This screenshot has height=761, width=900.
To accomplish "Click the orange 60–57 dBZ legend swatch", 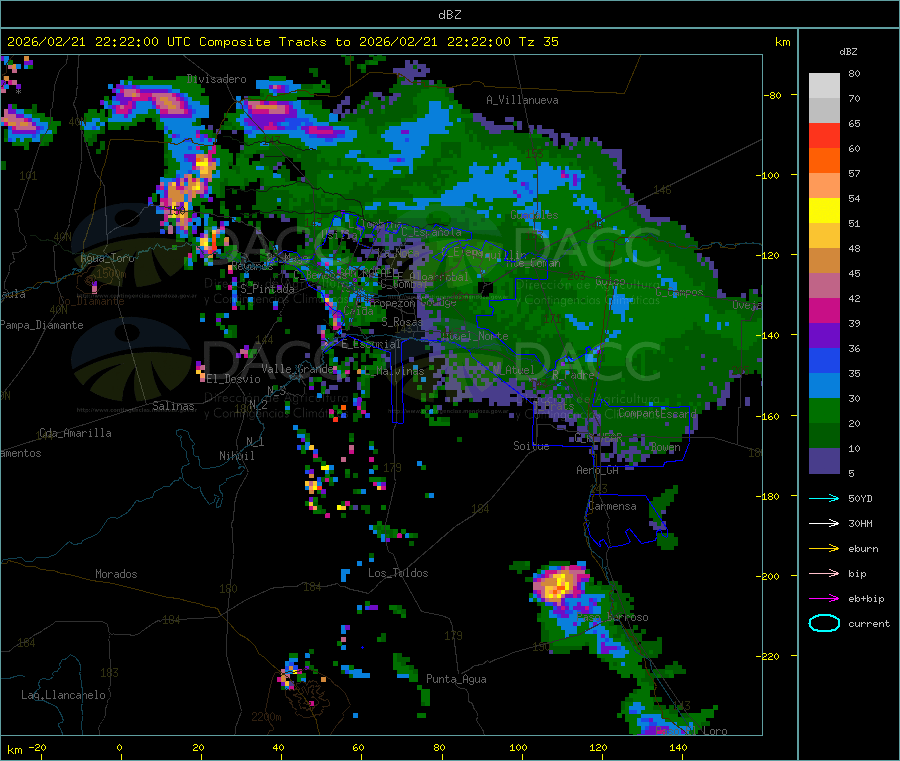I will click(824, 161).
